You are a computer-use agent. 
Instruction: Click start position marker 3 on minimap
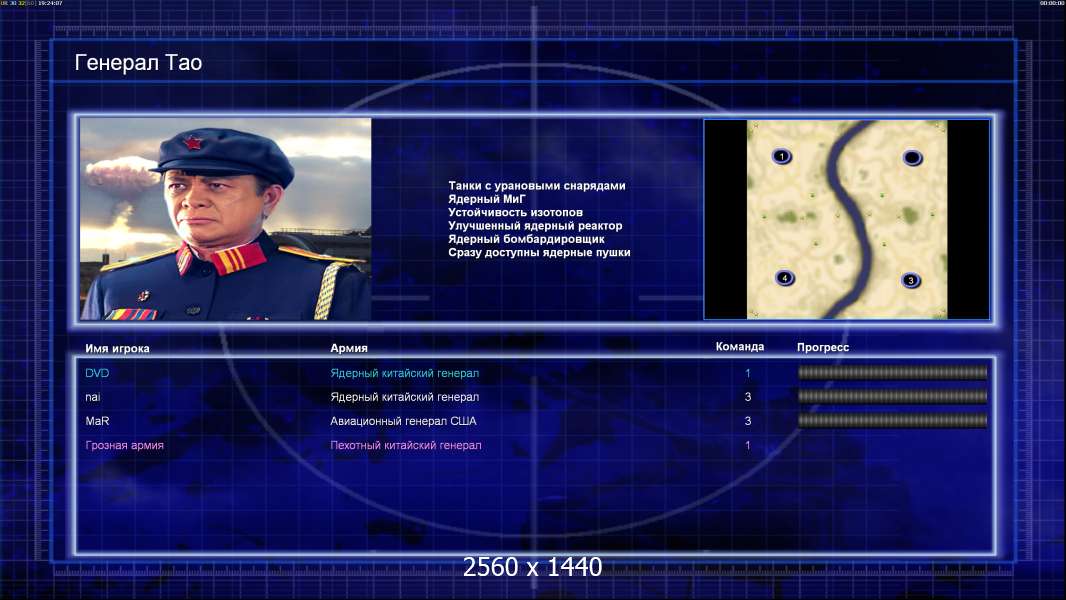coord(911,280)
